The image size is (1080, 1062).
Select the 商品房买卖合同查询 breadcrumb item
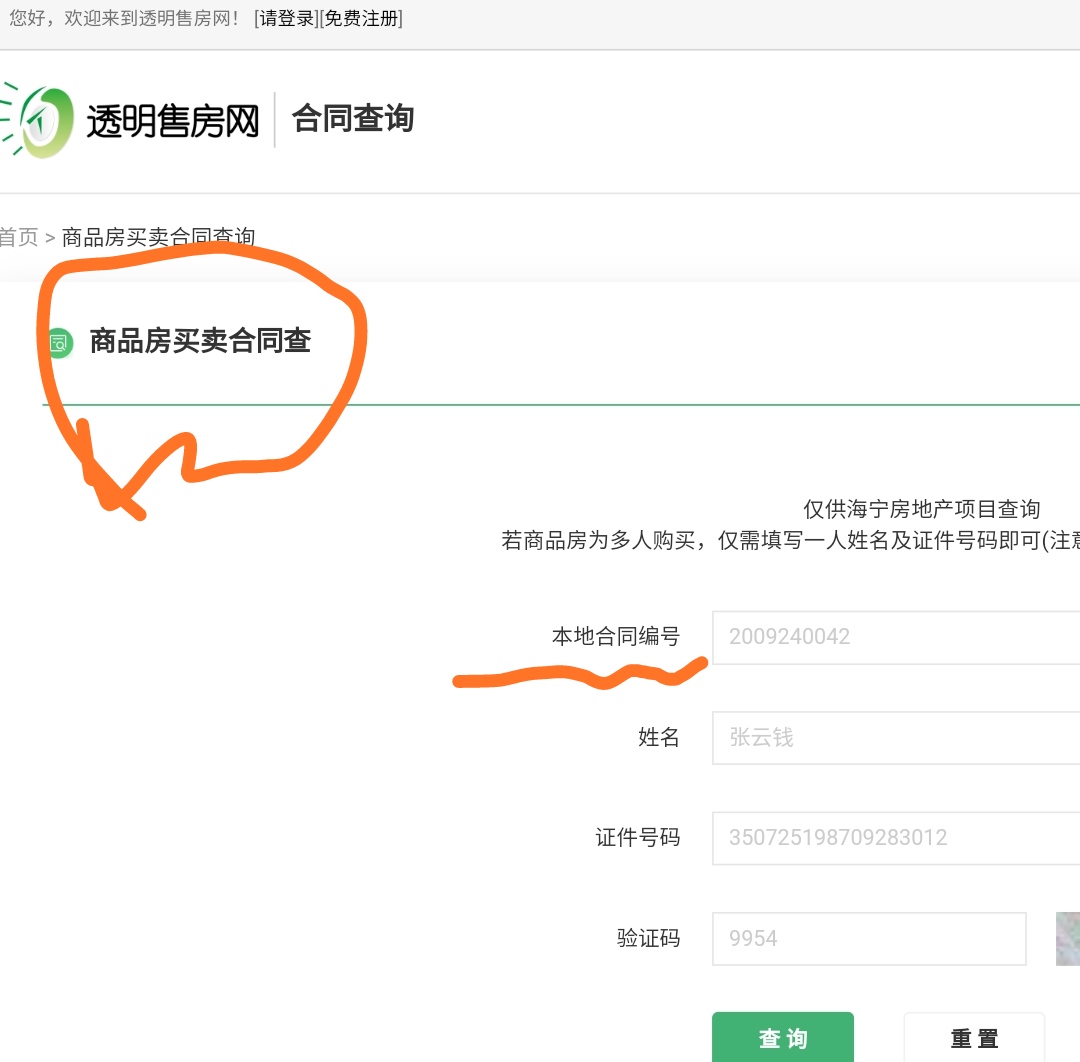[x=156, y=237]
